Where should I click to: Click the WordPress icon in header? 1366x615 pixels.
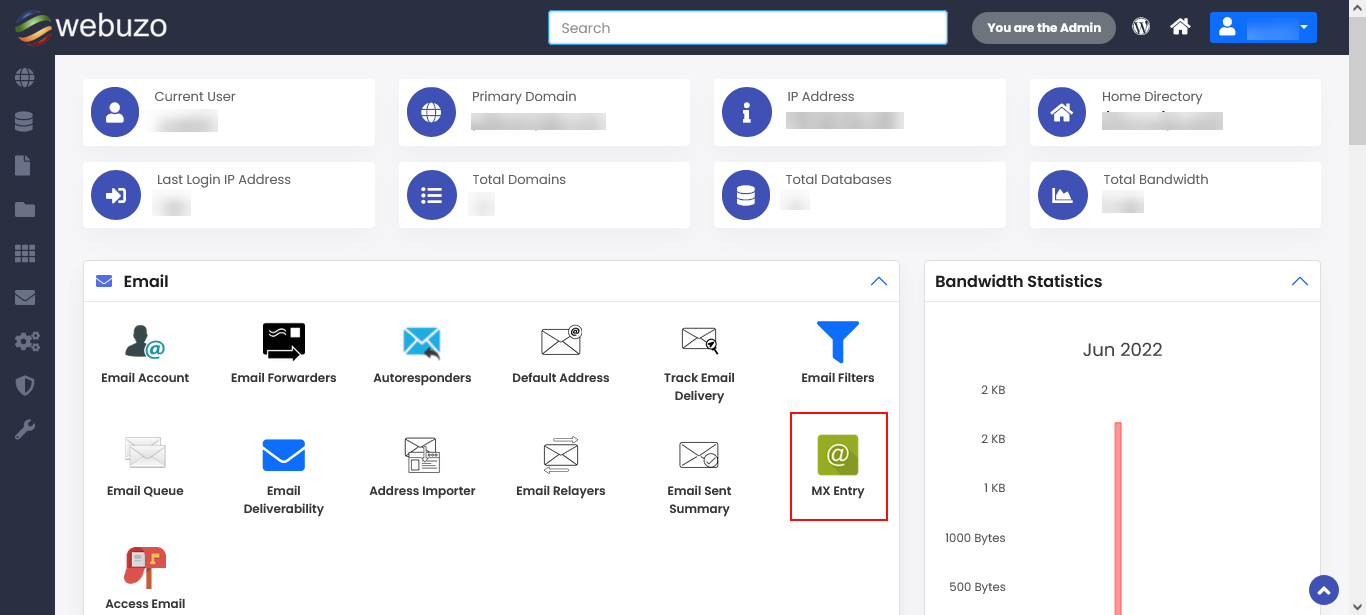coord(1141,28)
